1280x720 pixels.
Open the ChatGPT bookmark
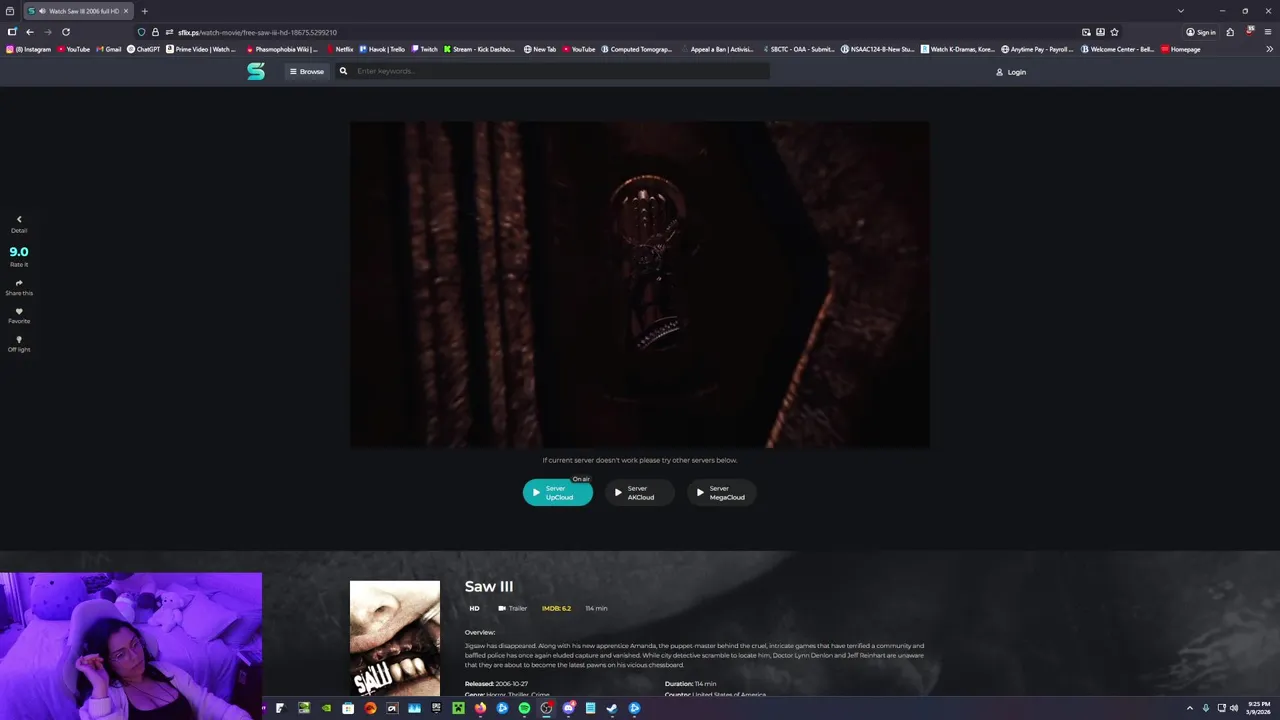[144, 49]
